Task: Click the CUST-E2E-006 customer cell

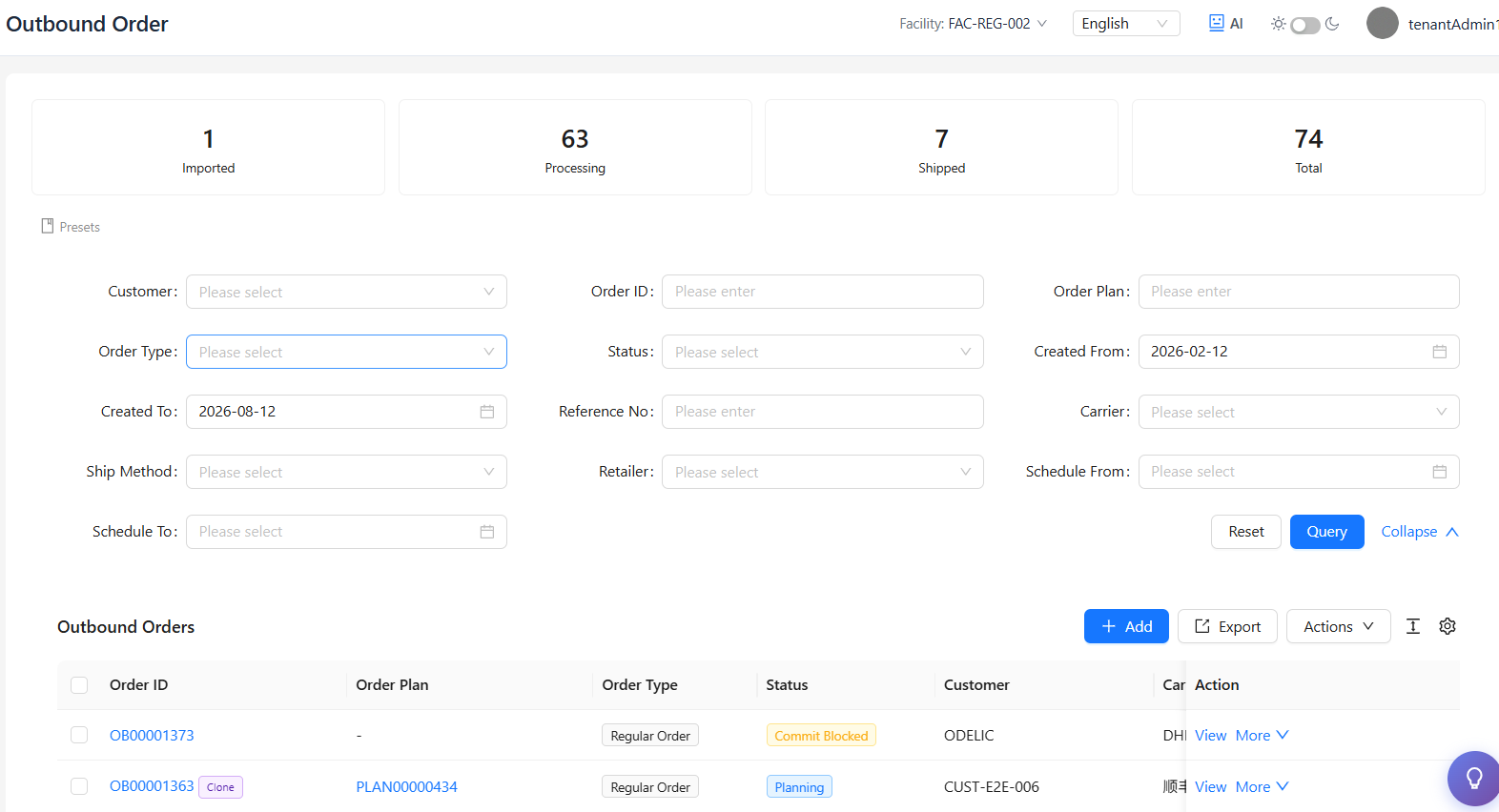Action: tap(992, 786)
